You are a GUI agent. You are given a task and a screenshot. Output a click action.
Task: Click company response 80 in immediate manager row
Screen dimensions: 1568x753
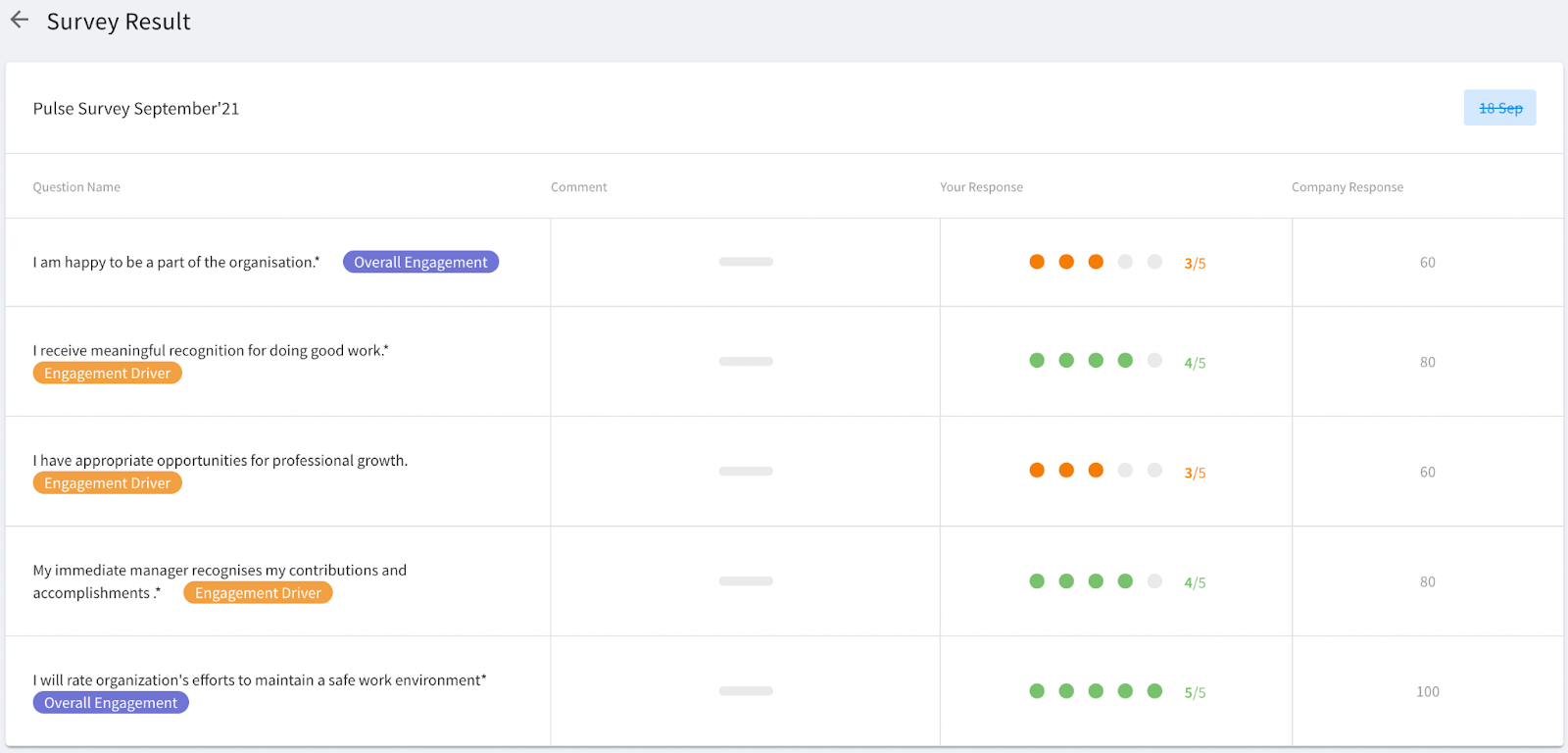tap(1428, 581)
